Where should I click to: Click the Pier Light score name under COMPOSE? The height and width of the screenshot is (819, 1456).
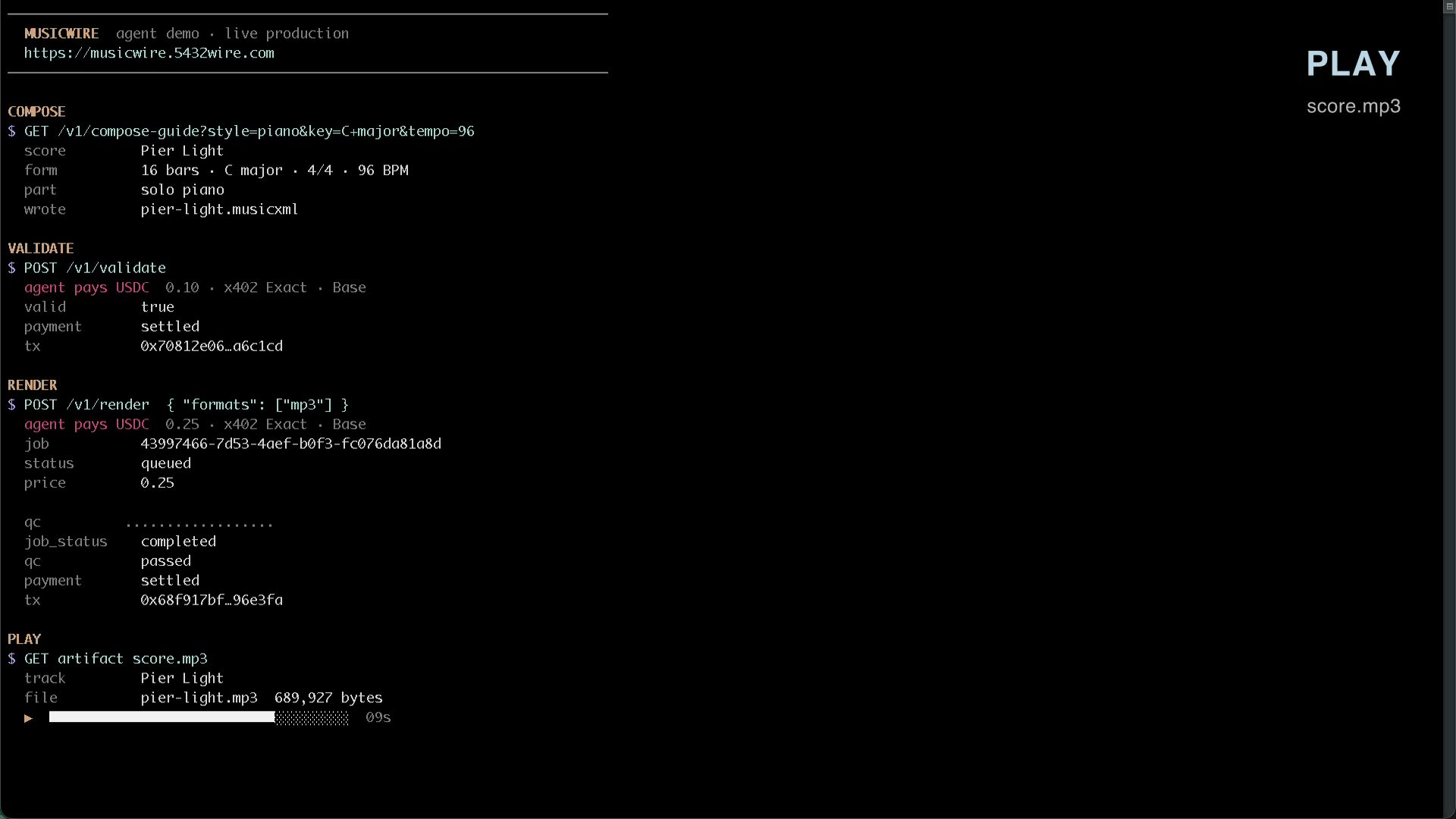click(x=182, y=151)
